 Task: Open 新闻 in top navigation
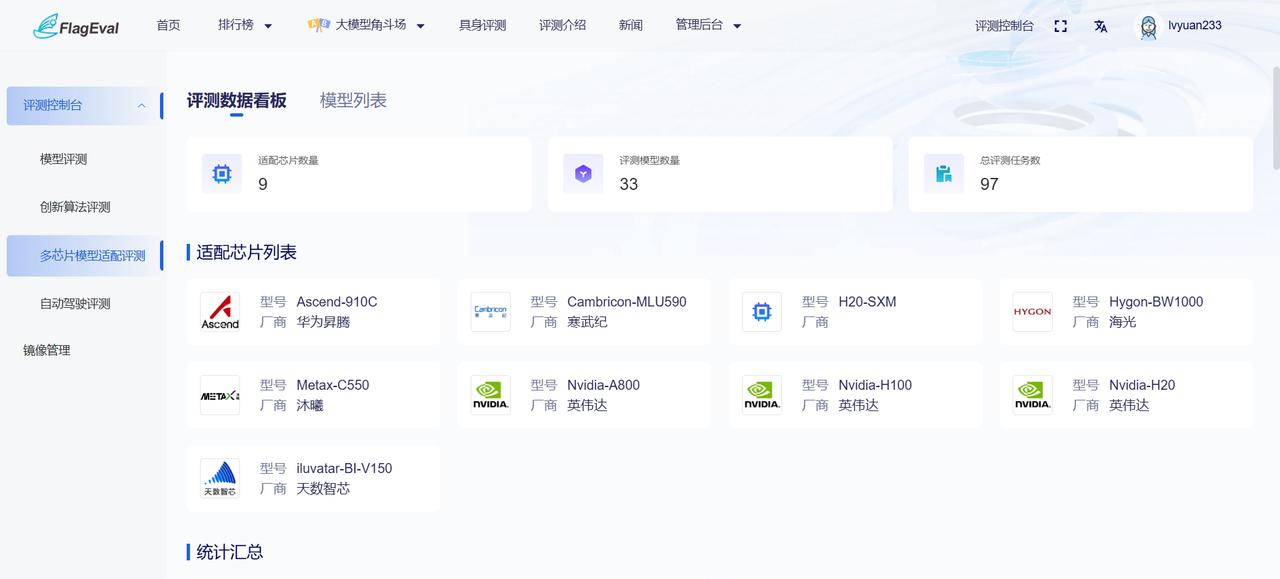tap(631, 25)
